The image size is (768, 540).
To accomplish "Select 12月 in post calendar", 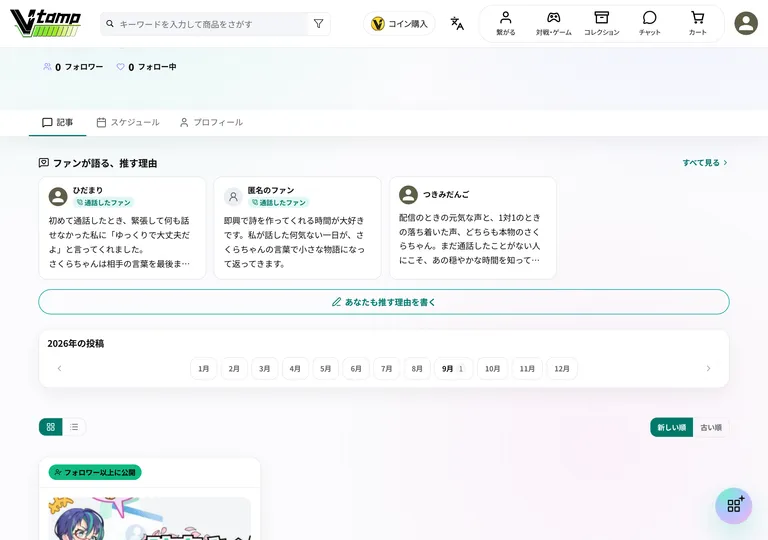I will (562, 368).
